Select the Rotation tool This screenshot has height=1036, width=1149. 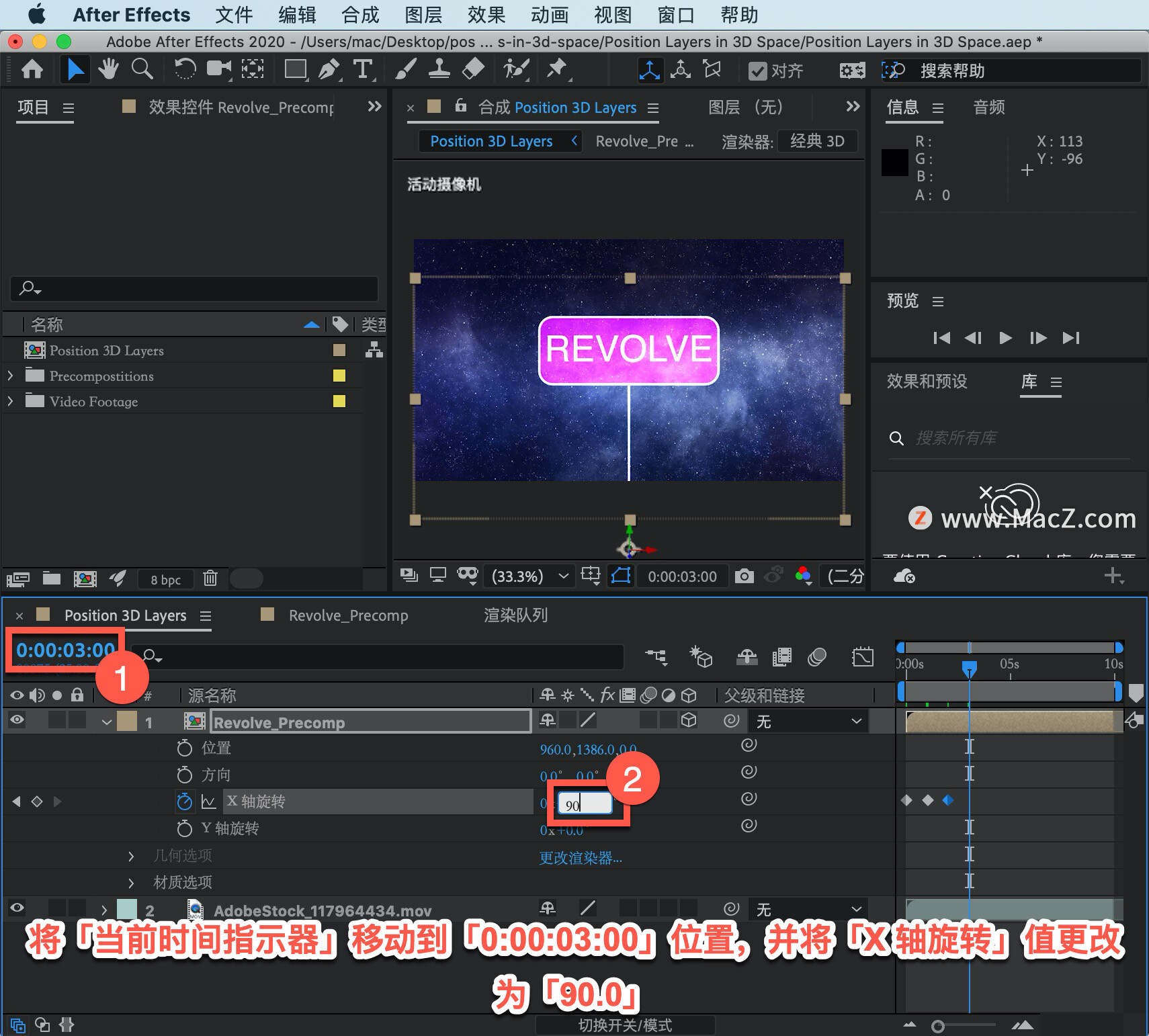(185, 69)
